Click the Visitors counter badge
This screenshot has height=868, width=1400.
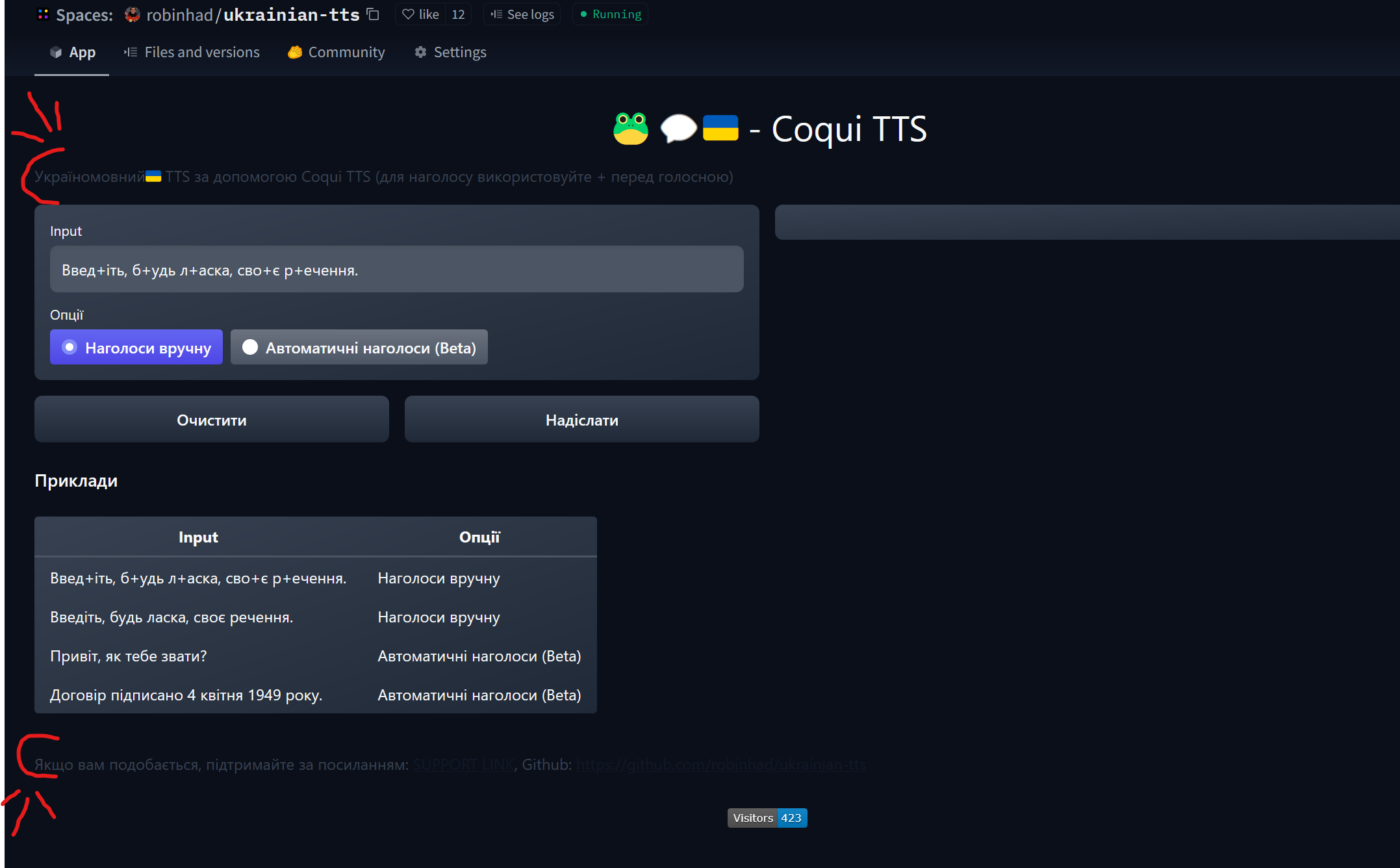[x=767, y=818]
